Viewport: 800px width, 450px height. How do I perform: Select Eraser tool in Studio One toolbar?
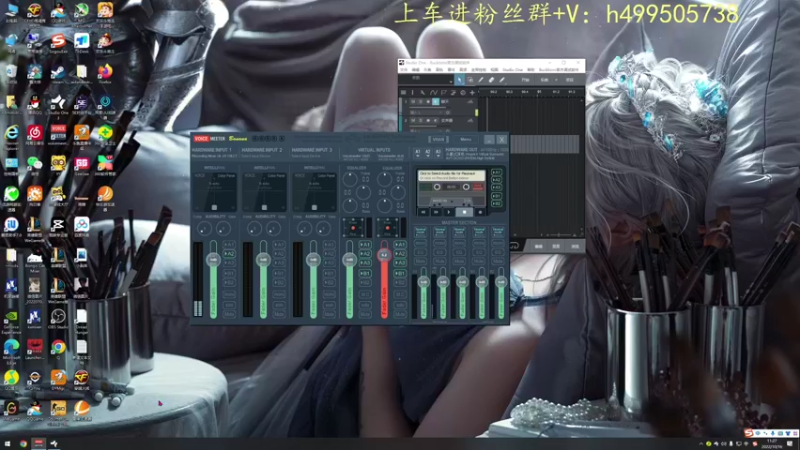click(491, 80)
